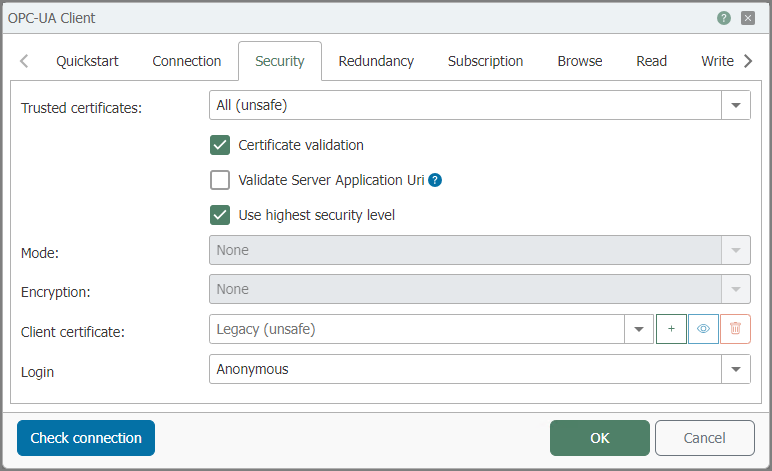View the client certificate with eye icon
The width and height of the screenshot is (772, 471).
click(703, 329)
